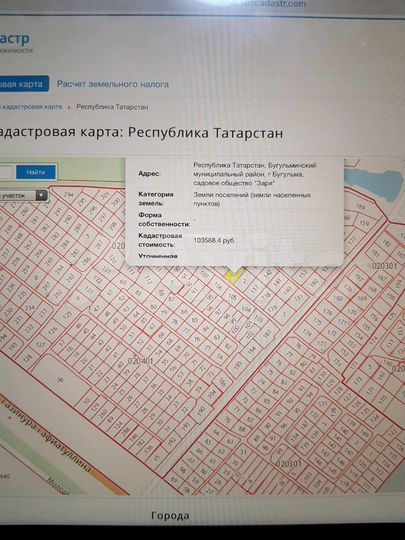The height and width of the screenshot is (540, 405).
Task: Select the large parcel numbered 36
Action: point(61,380)
